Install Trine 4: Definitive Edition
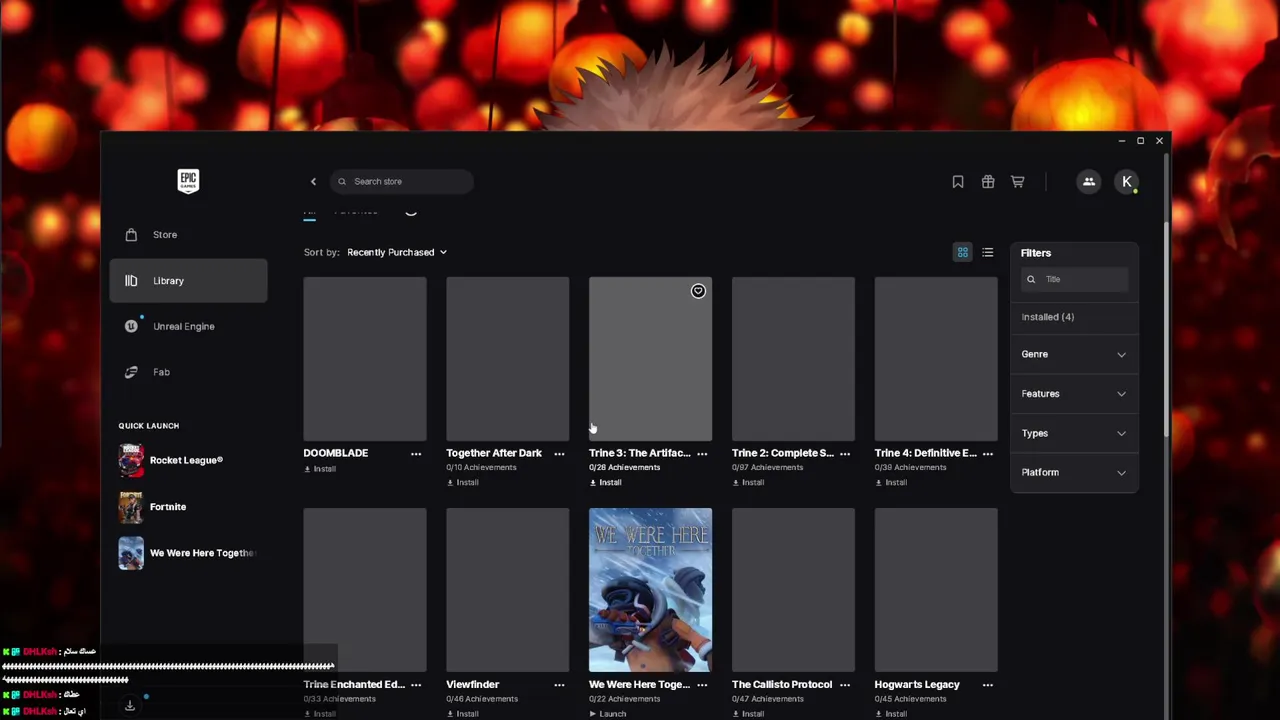This screenshot has height=720, width=1280. pos(892,482)
